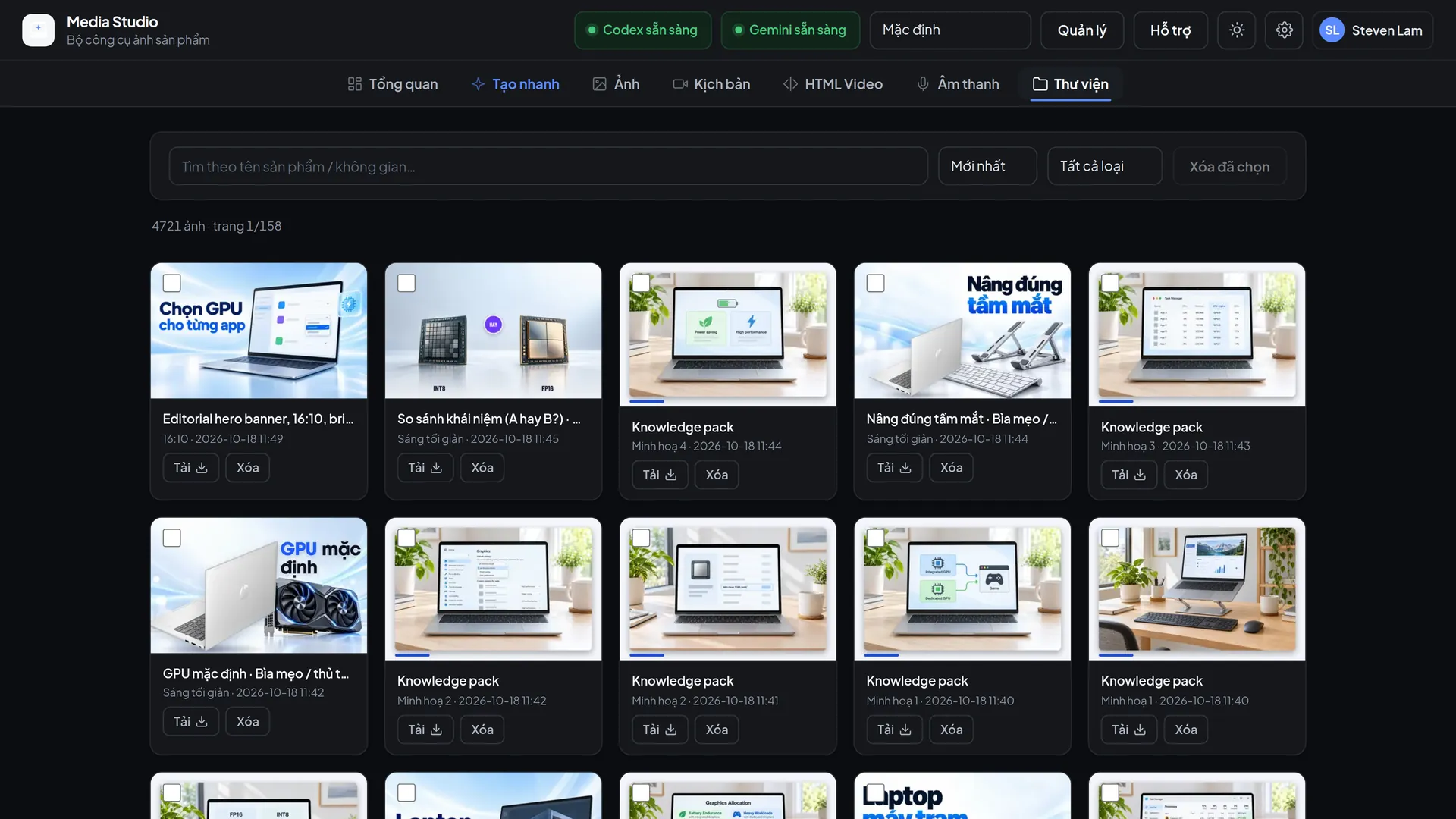Download the Editorial hero banner image via Tải
The image size is (1456, 819).
pos(190,468)
